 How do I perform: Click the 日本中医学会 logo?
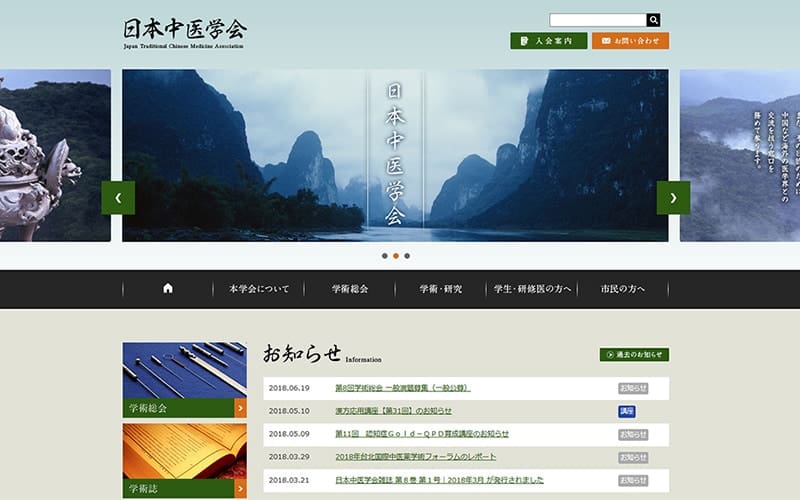185,33
